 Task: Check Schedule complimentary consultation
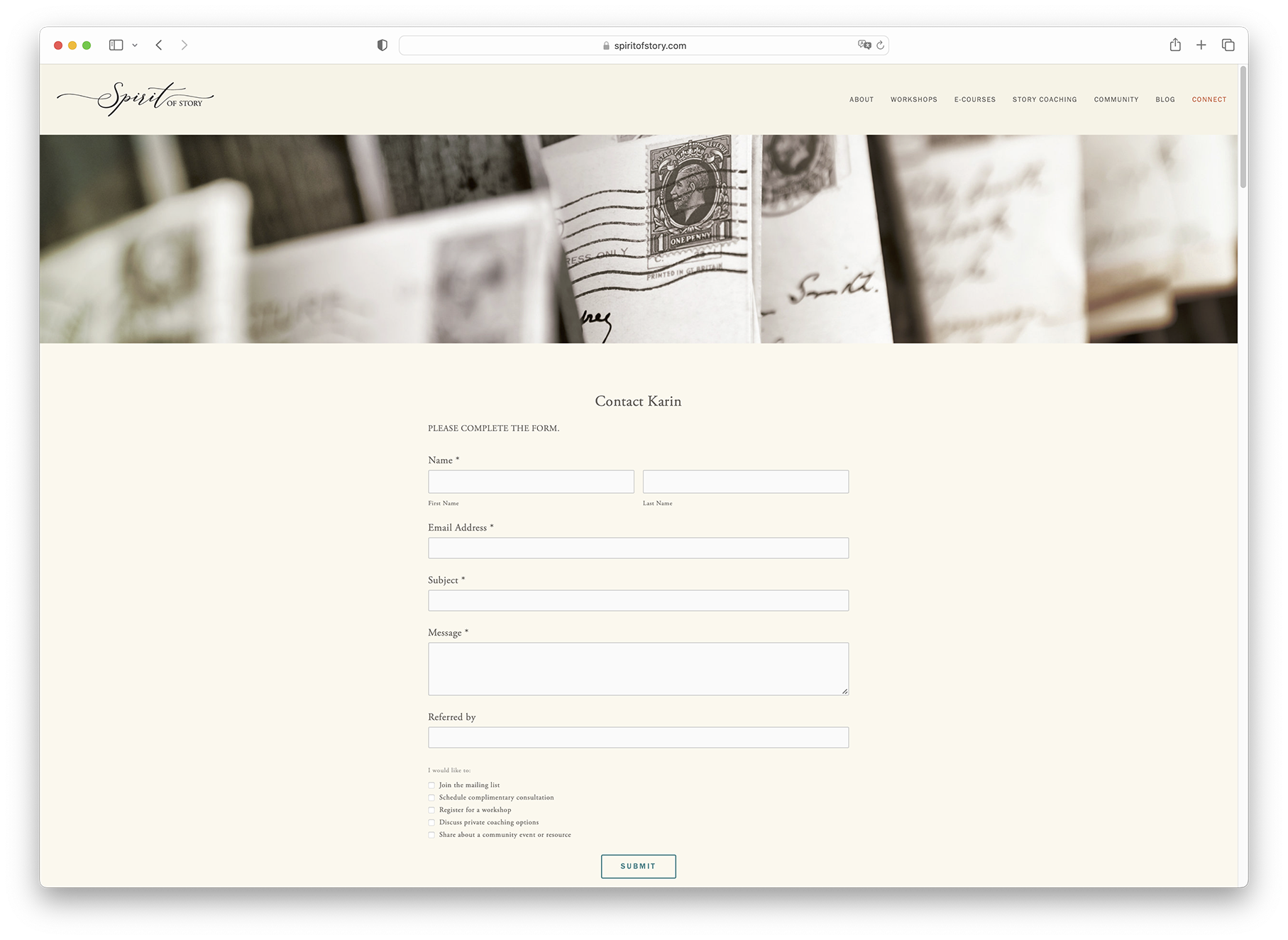[431, 797]
